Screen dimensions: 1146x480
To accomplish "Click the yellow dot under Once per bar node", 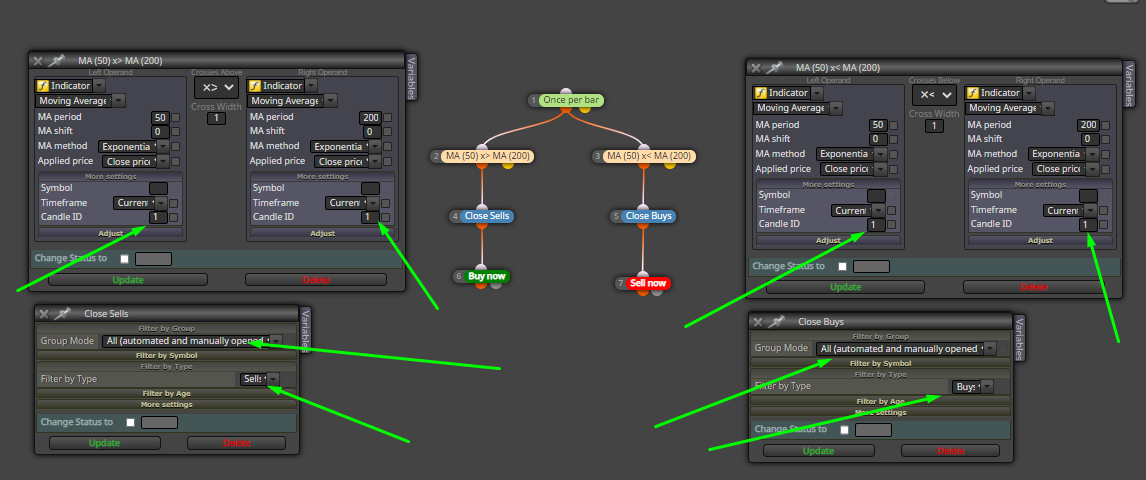I will point(585,110).
